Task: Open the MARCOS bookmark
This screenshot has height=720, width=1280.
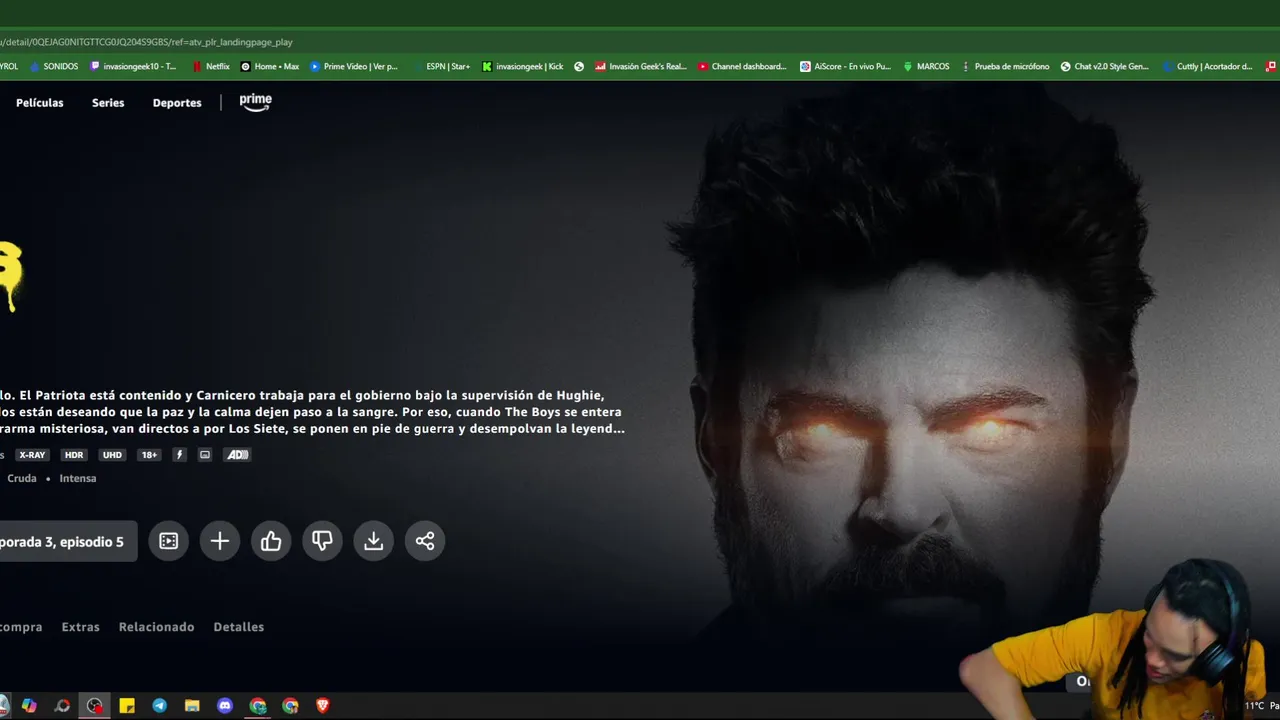Action: pyautogui.click(x=926, y=67)
